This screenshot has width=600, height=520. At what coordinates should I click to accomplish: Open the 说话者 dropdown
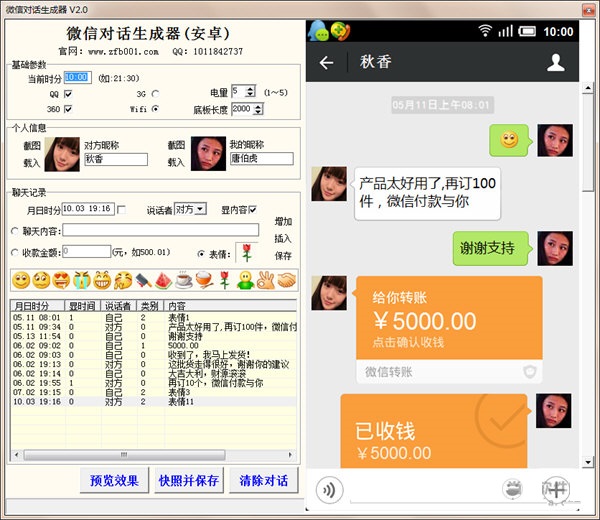pos(200,209)
